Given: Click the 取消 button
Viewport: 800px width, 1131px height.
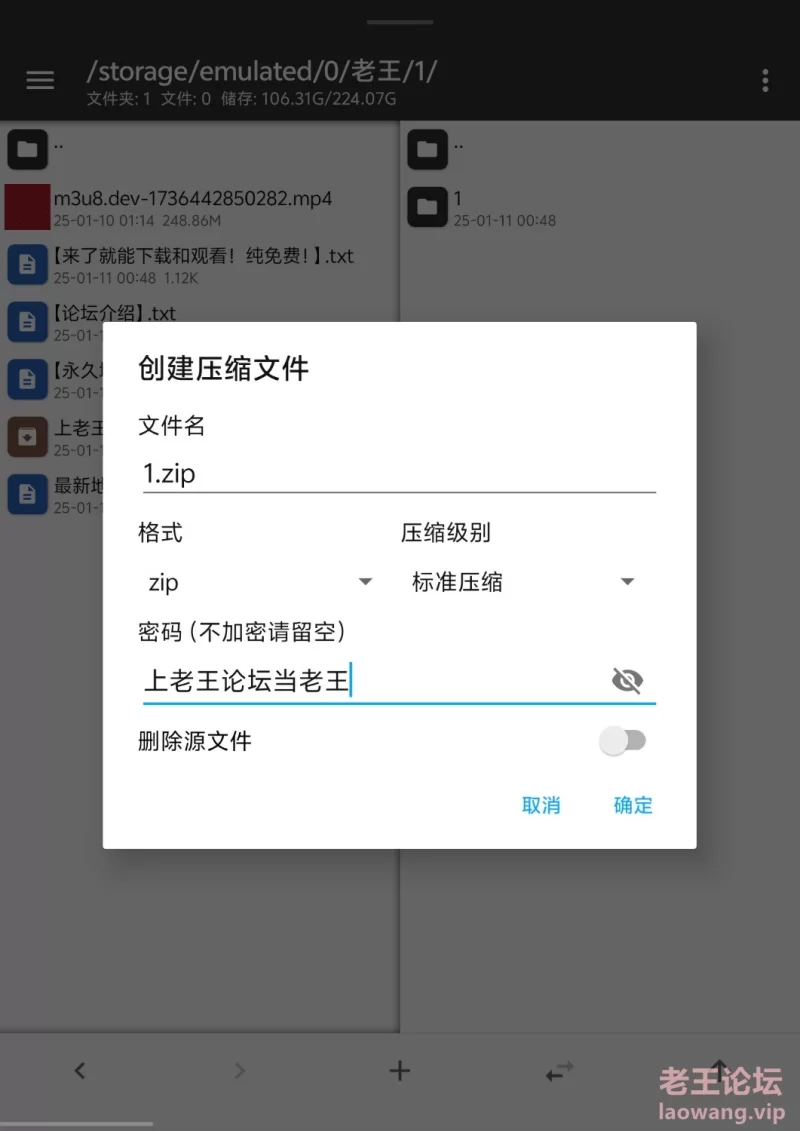Looking at the screenshot, I should [x=541, y=805].
